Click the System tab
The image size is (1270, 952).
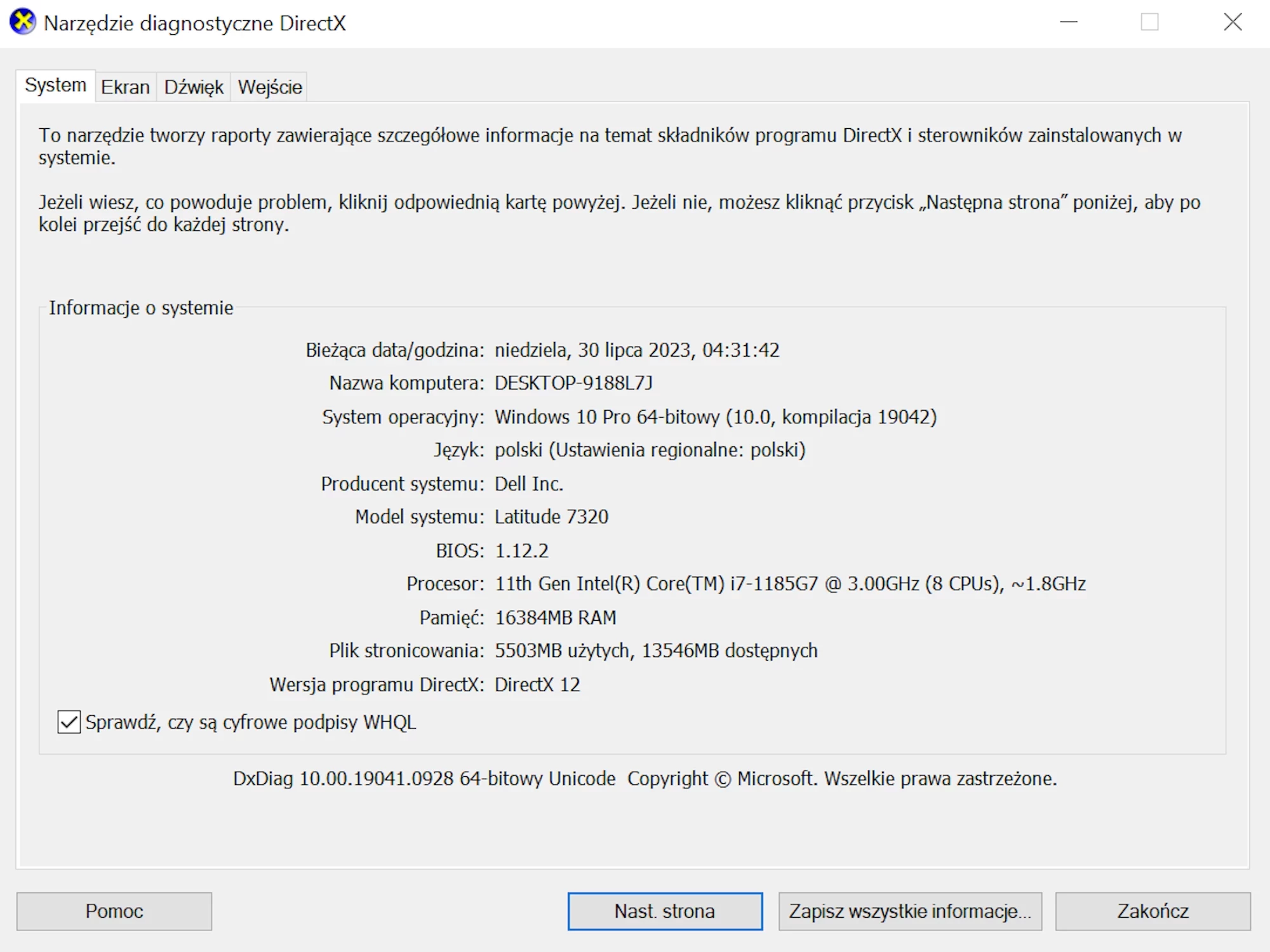(55, 85)
